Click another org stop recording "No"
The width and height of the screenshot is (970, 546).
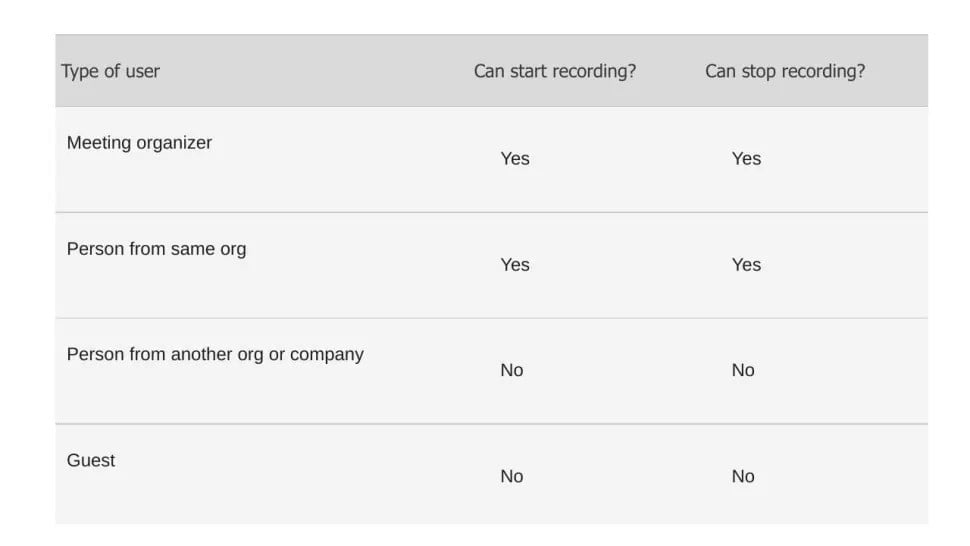[743, 370]
